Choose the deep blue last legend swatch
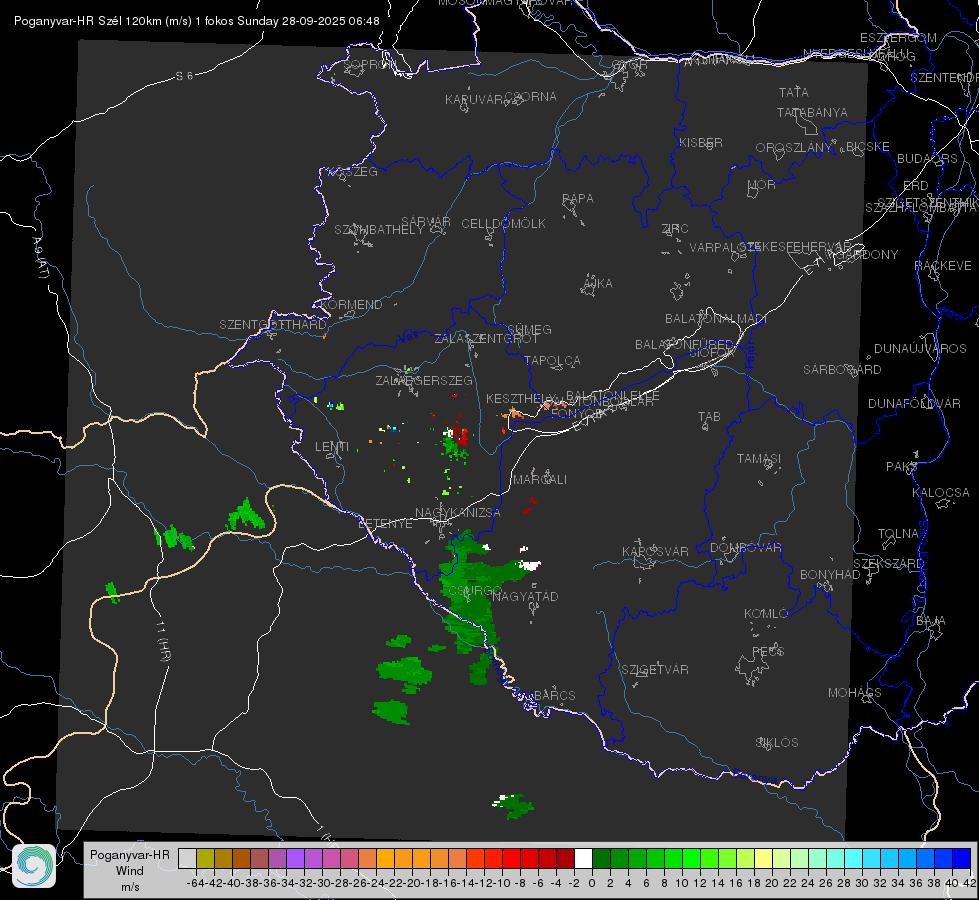 pyautogui.click(x=962, y=859)
